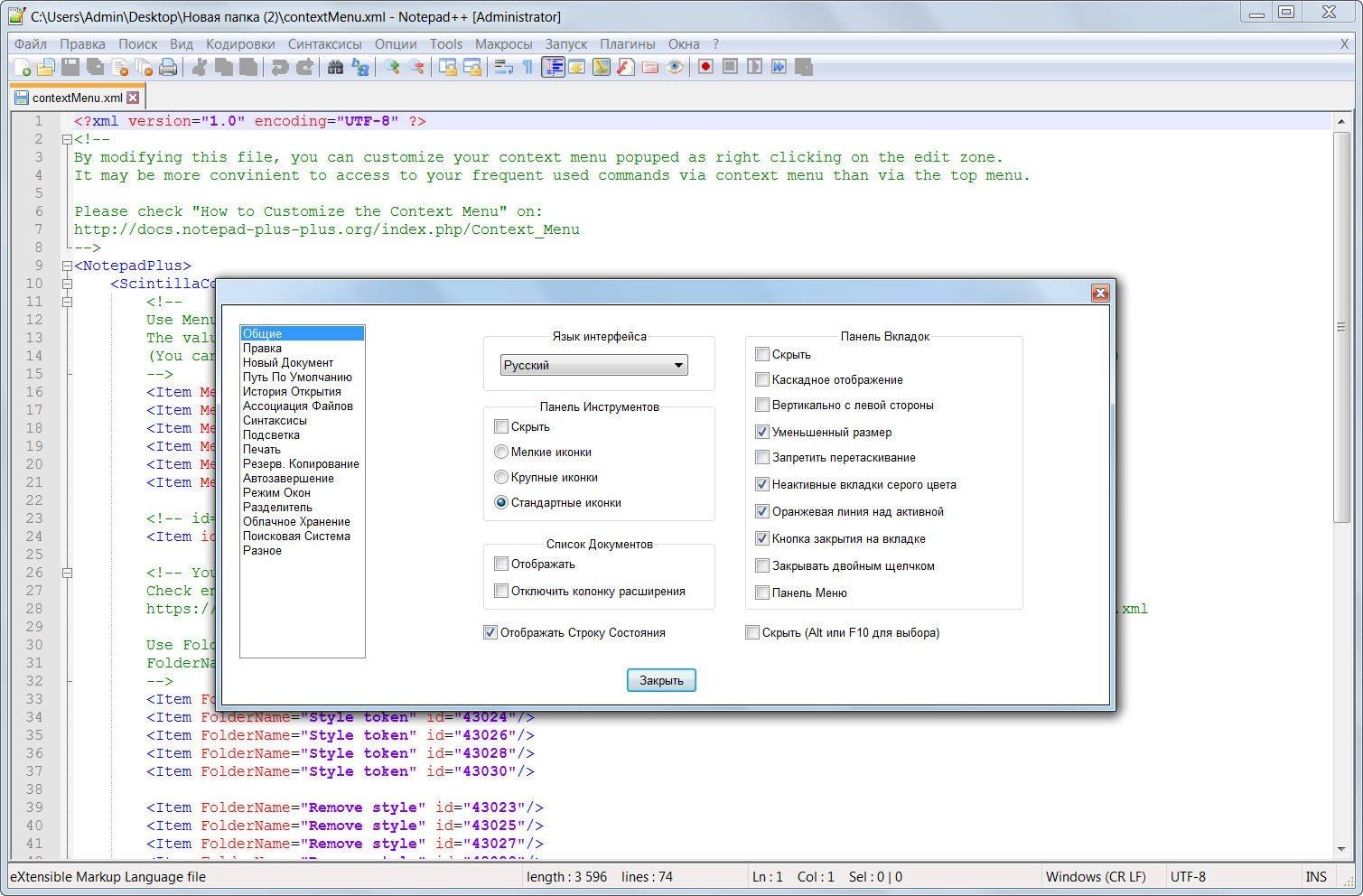
Task: Click the Open file folder icon
Action: point(45,67)
